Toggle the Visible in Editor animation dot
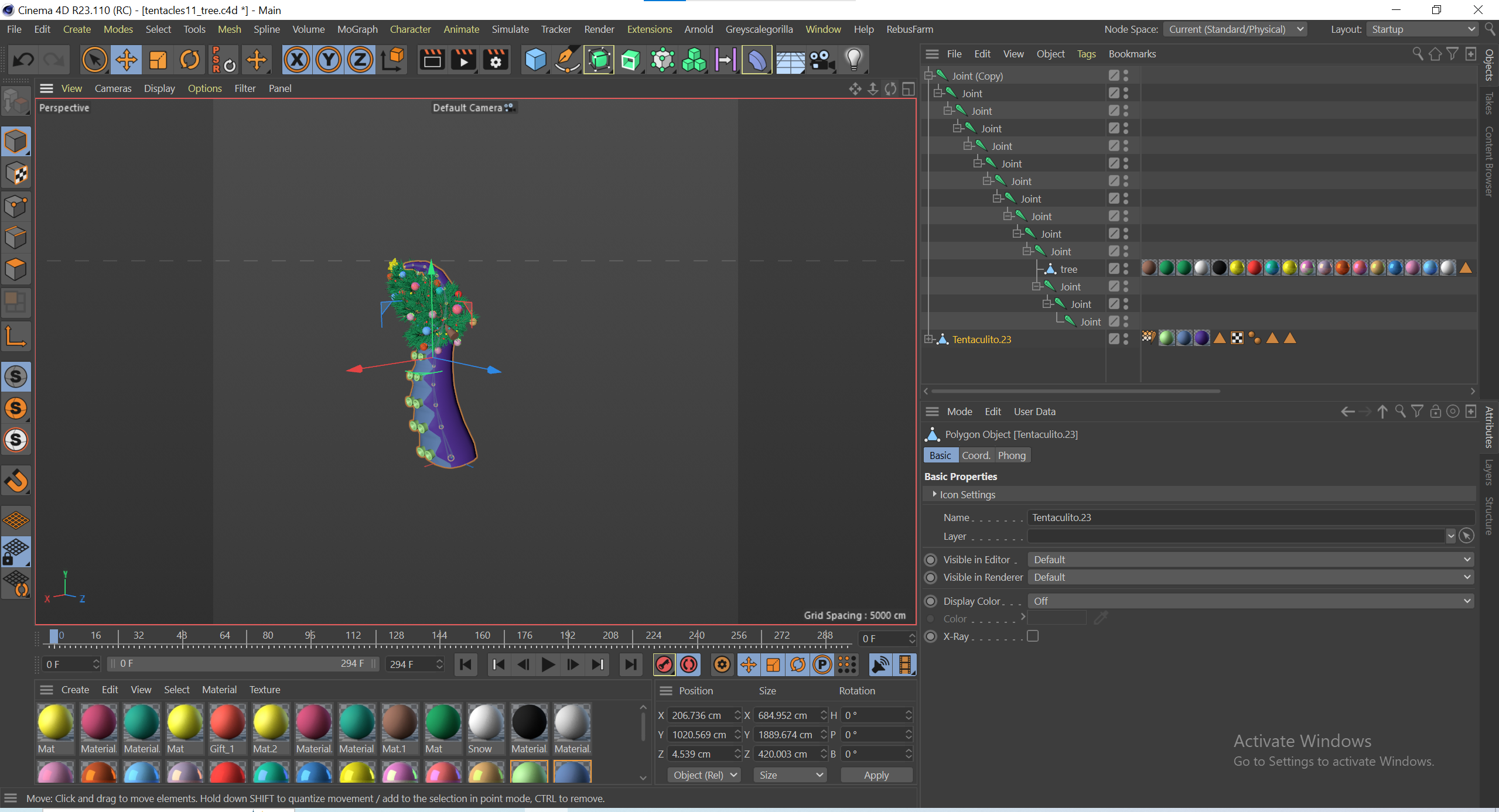 point(930,560)
